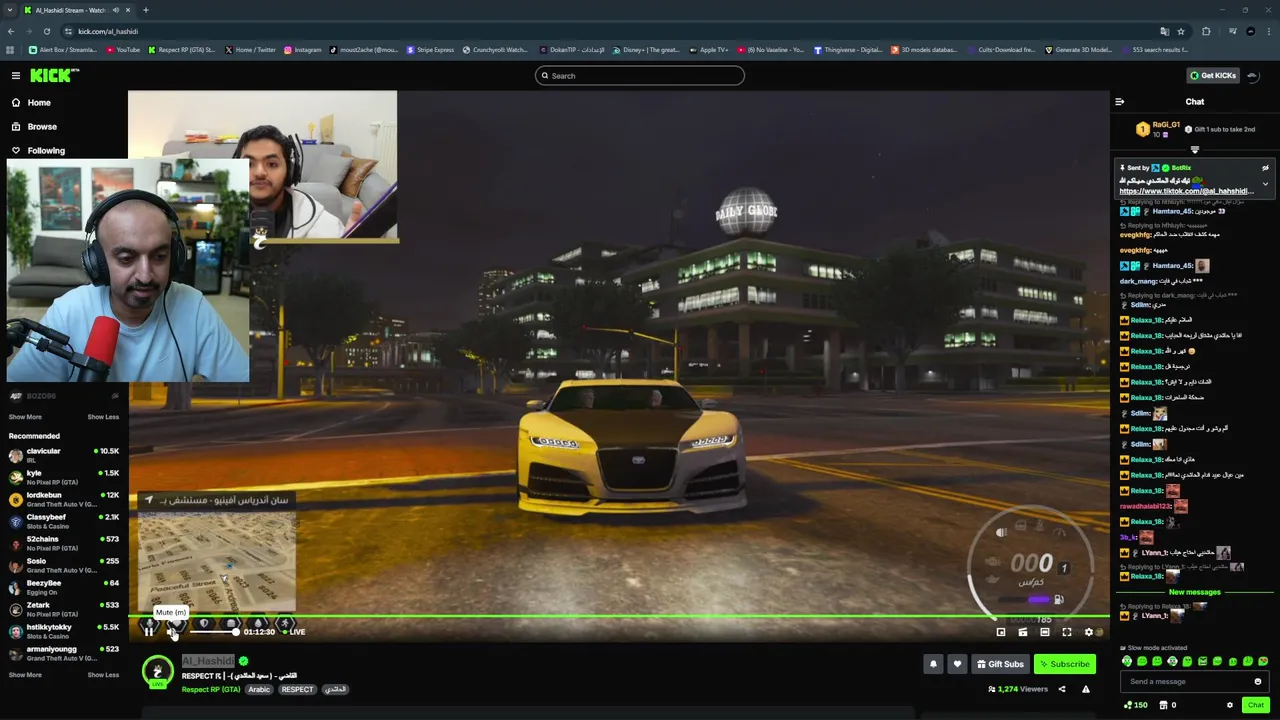Enable notifications with the bell button
The width and height of the screenshot is (1280, 720).
[x=933, y=664]
